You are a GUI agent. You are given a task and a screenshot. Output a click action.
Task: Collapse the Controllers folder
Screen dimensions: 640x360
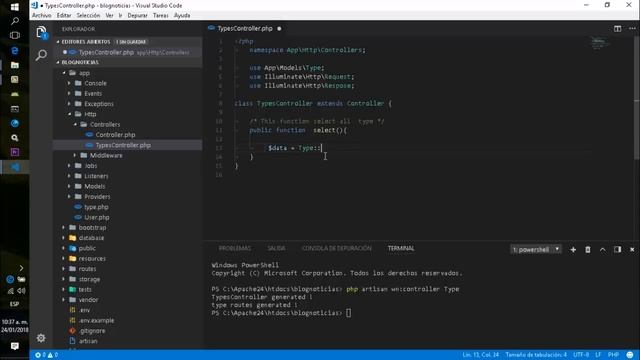[105, 124]
